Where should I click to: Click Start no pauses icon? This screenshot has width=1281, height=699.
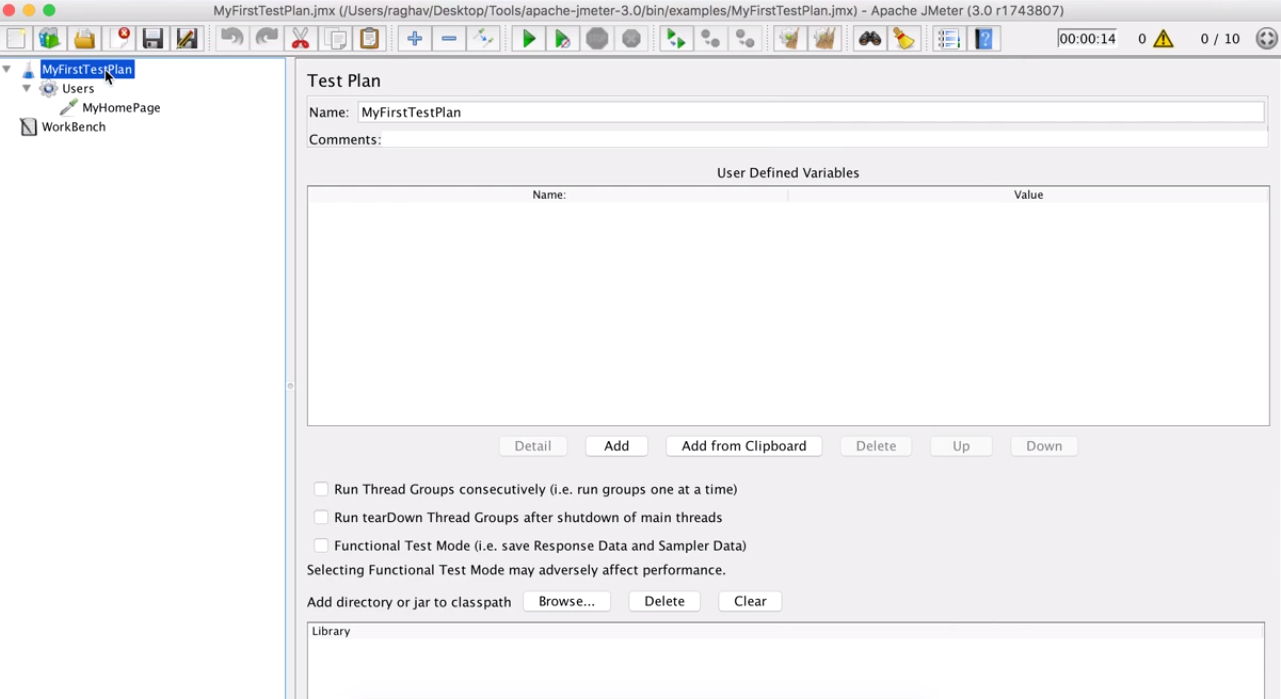[563, 39]
